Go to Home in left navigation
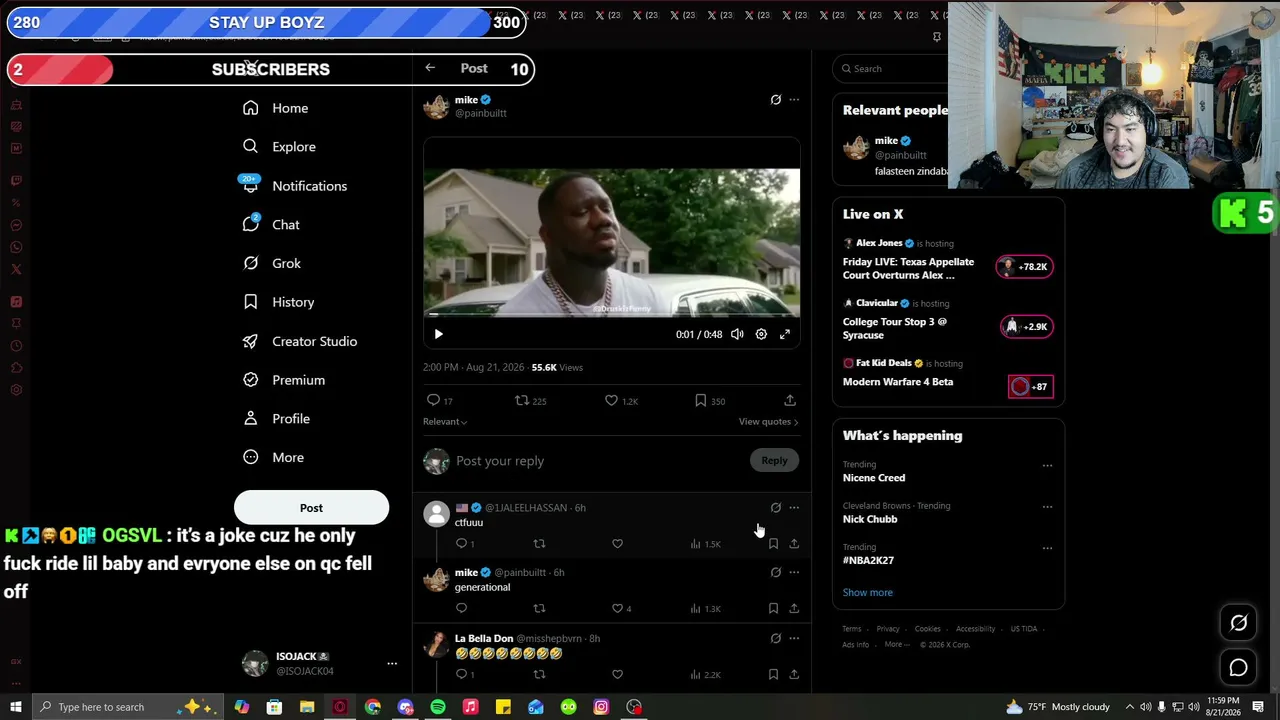This screenshot has width=1280, height=720. tap(276, 108)
